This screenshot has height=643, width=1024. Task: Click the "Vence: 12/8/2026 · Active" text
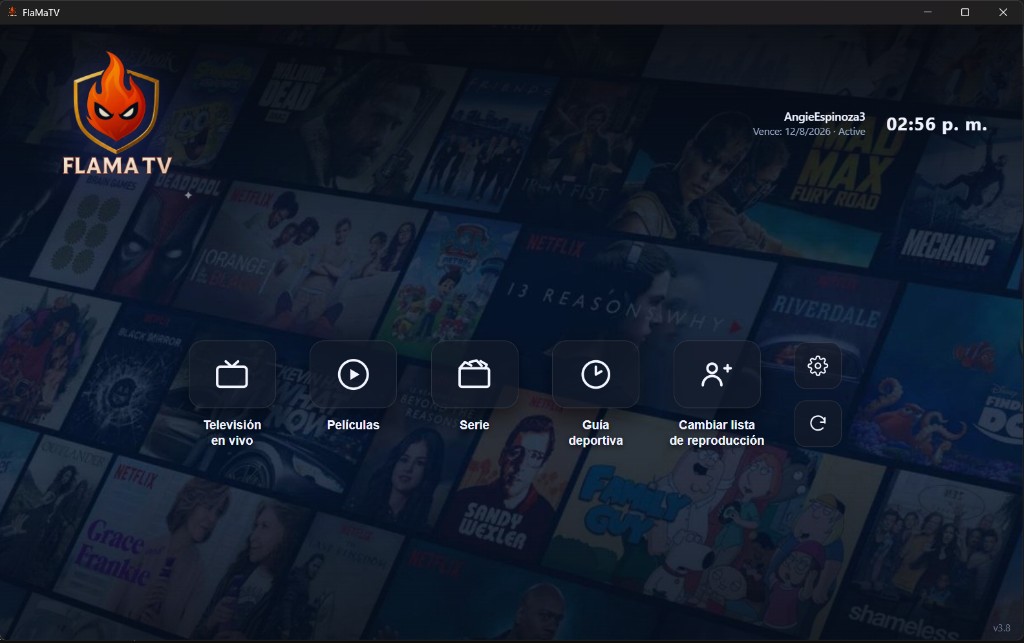808,132
